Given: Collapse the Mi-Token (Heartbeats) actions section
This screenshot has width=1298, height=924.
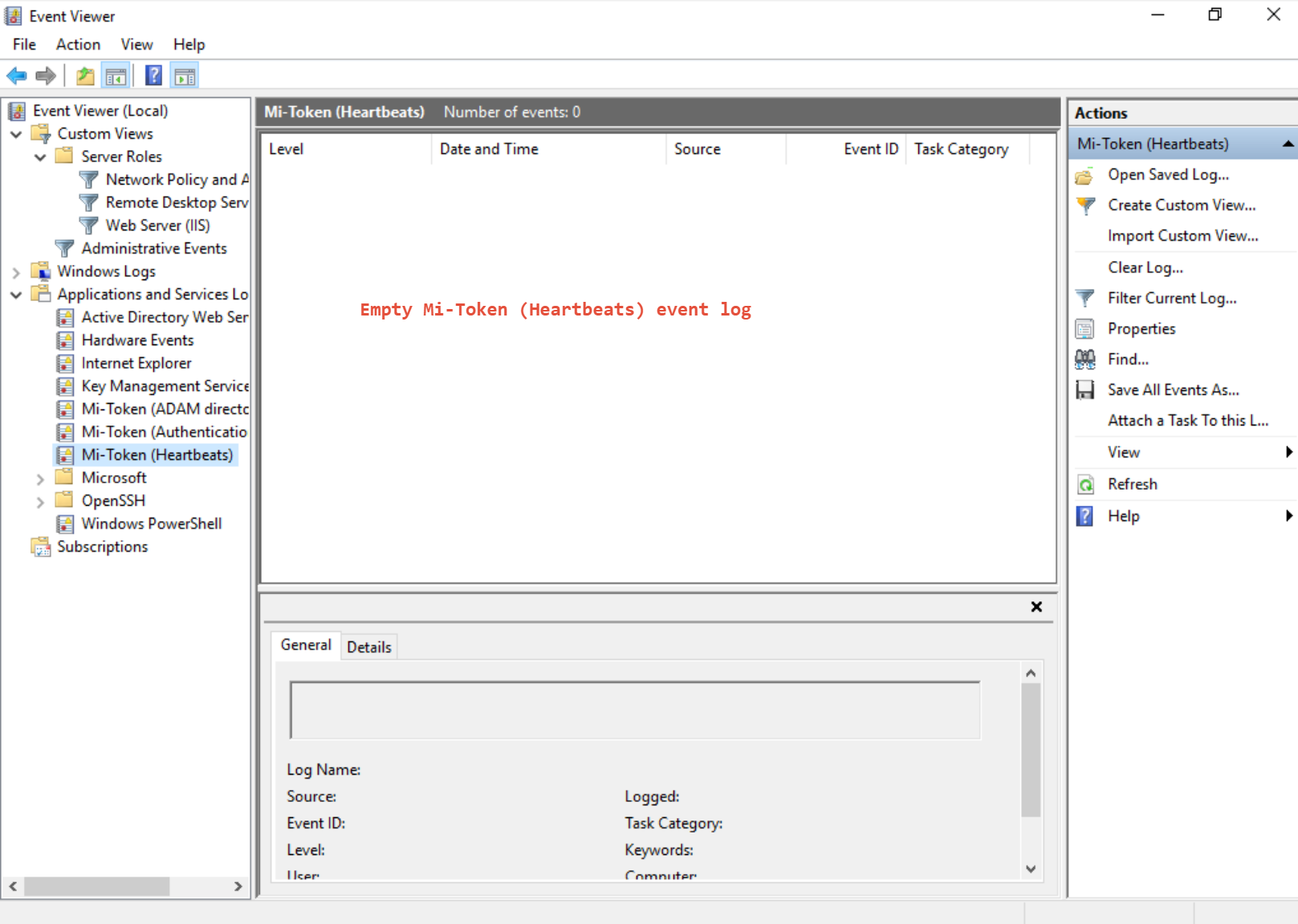Looking at the screenshot, I should tap(1288, 144).
